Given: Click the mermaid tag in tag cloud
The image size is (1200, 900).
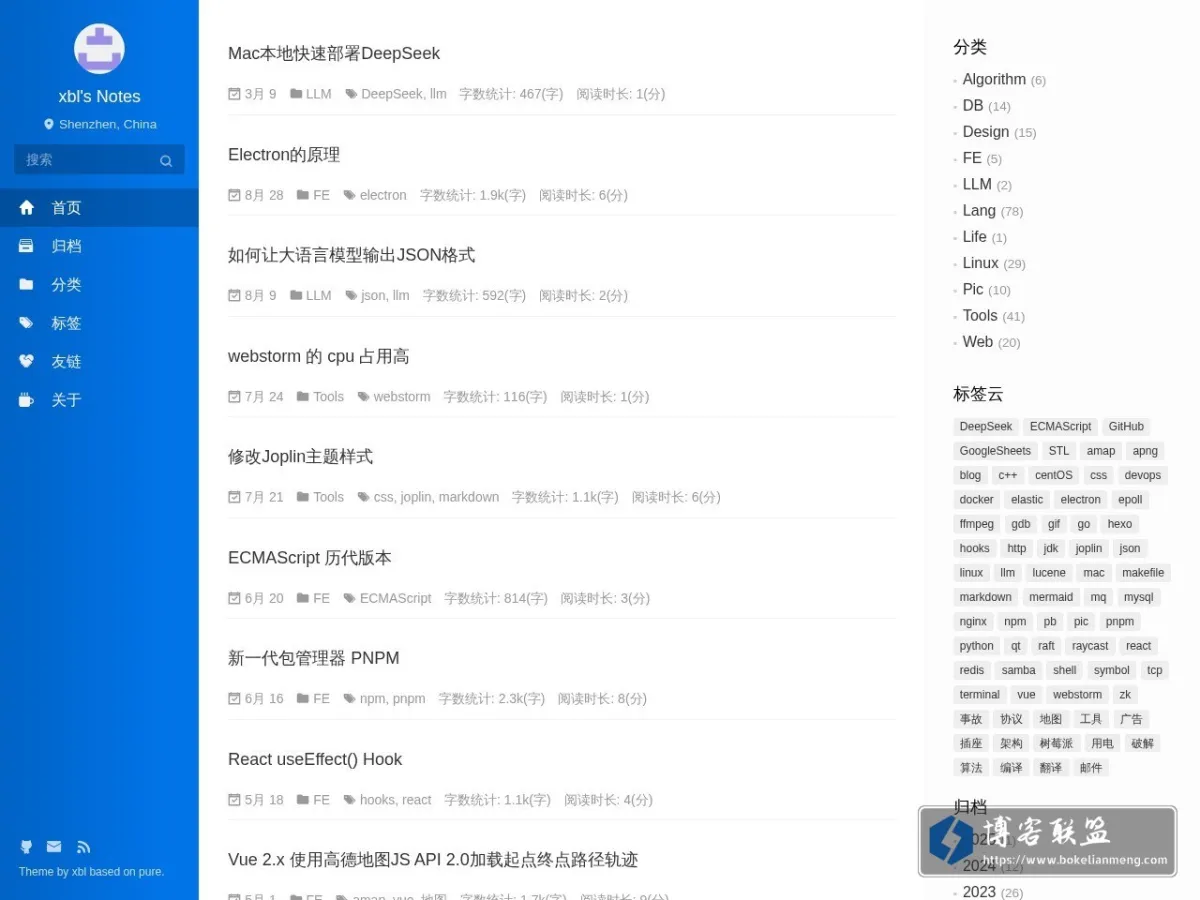Looking at the screenshot, I should [x=1051, y=597].
